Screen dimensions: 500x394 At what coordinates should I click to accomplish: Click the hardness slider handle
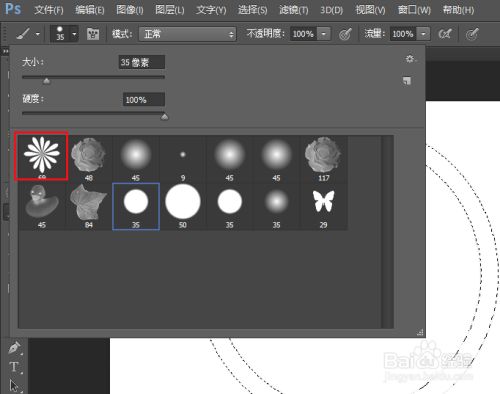pos(164,117)
